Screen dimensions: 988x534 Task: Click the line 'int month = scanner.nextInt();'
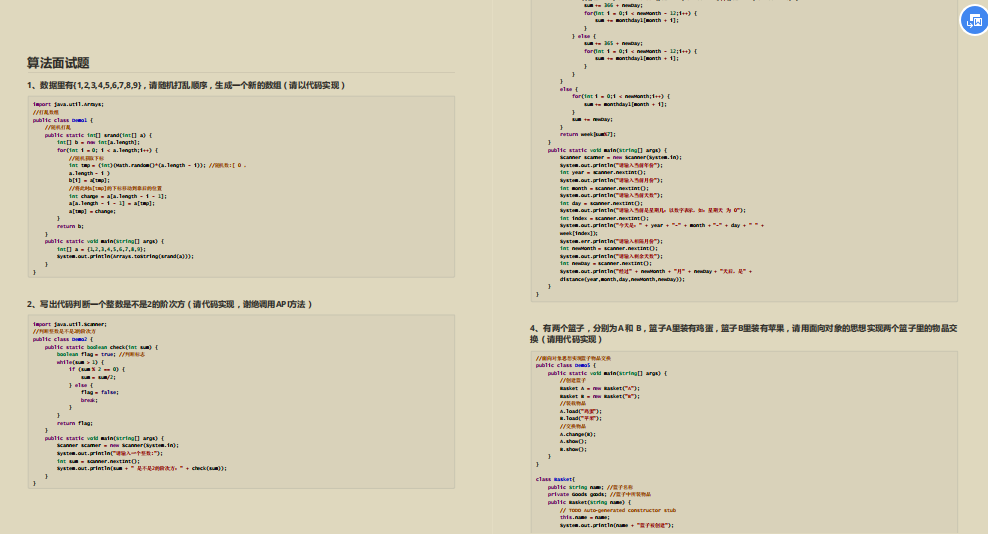(604, 188)
